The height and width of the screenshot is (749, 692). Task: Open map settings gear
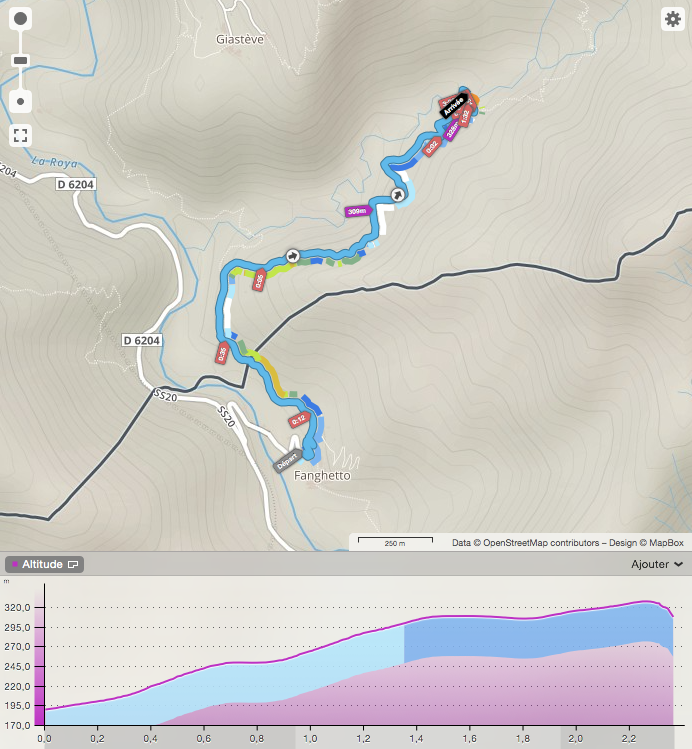(672, 19)
